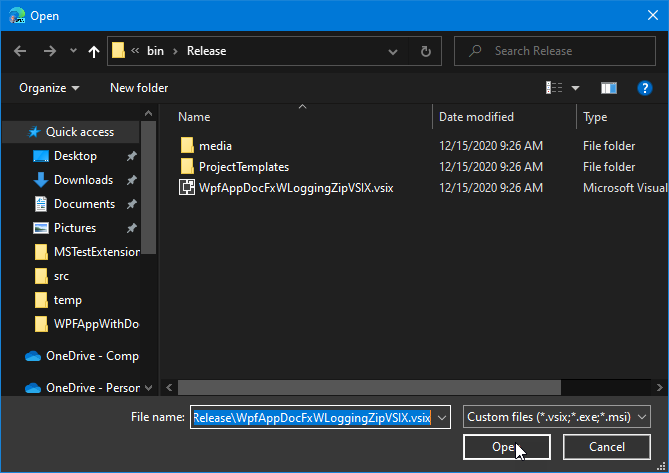The height and width of the screenshot is (473, 669).
Task: Open src folder in navigation pane
Action: (61, 276)
